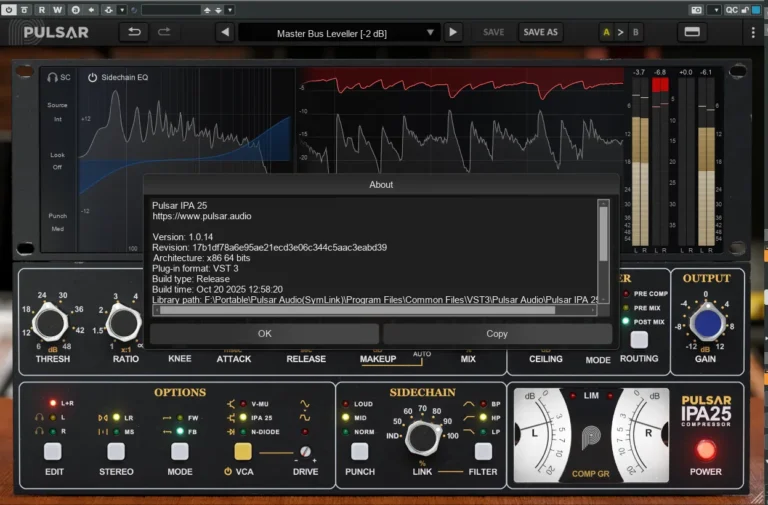Click the blue output GAIN knob
The width and height of the screenshot is (768, 505).
pos(706,322)
